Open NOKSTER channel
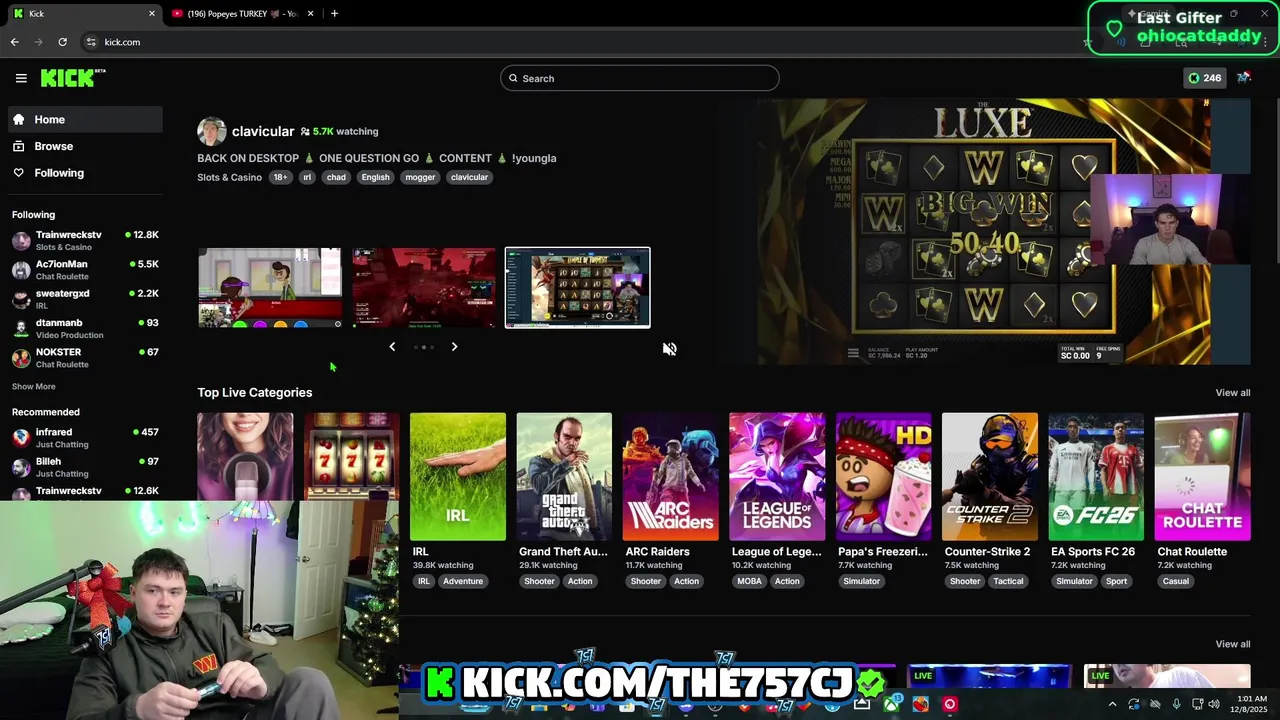1280x720 pixels. pos(85,357)
